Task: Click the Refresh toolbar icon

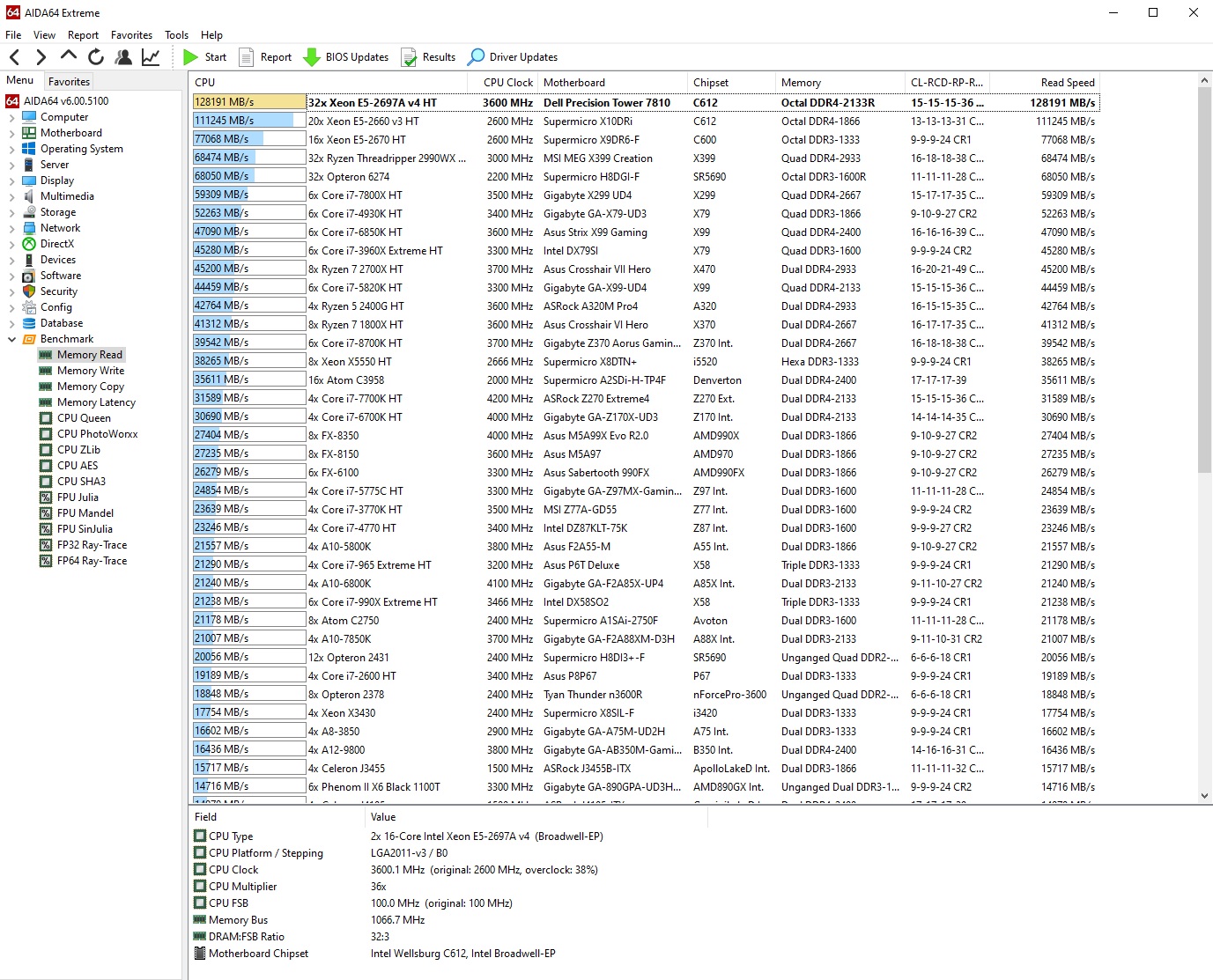Action: [96, 57]
